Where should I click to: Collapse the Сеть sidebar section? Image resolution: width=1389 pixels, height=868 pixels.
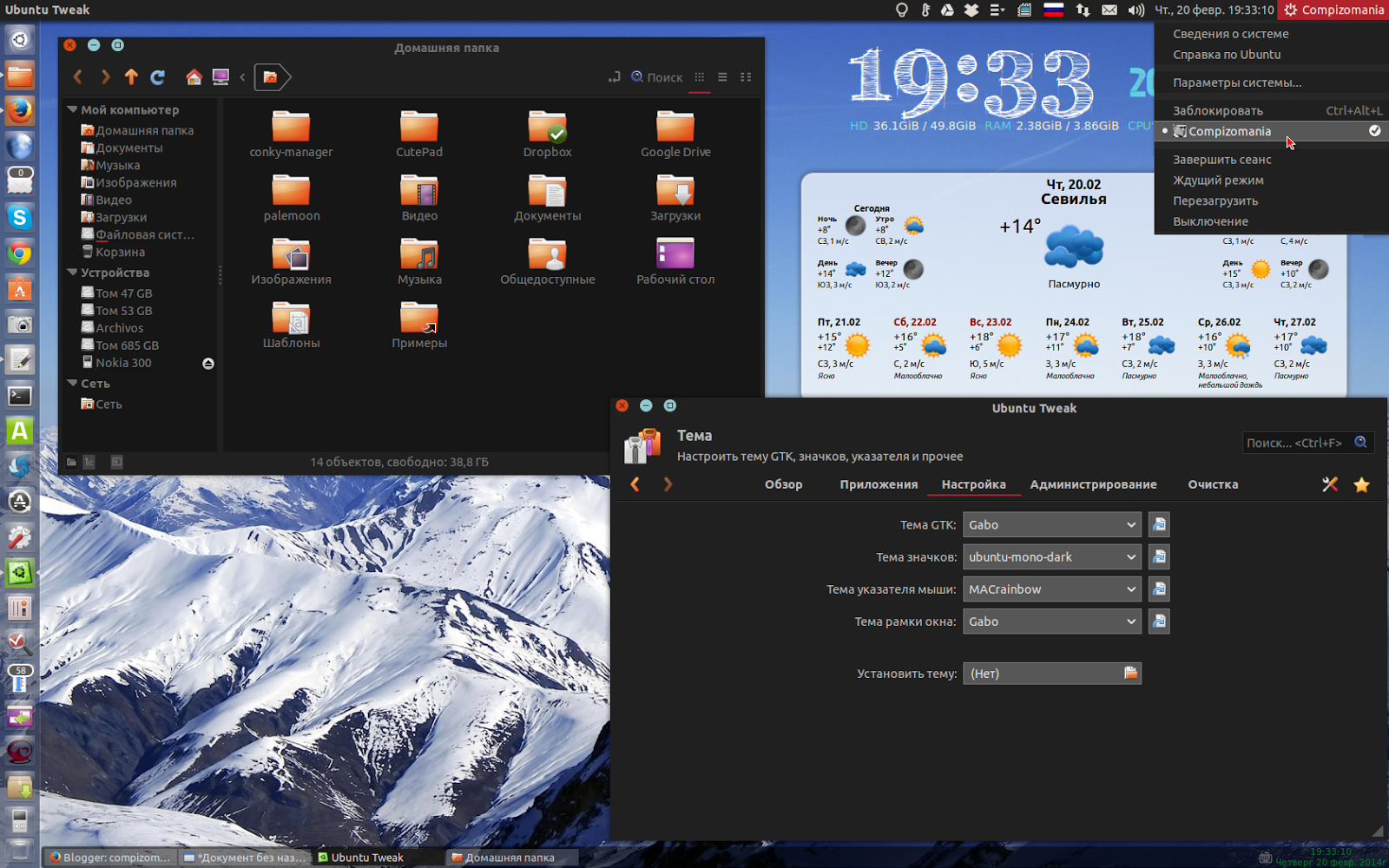pos(72,384)
